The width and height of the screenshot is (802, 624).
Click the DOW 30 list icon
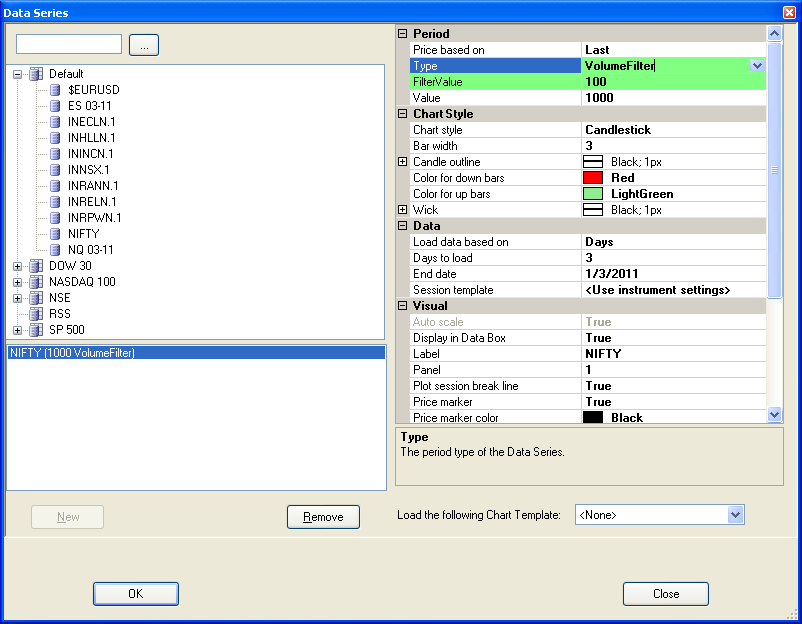(x=36, y=266)
